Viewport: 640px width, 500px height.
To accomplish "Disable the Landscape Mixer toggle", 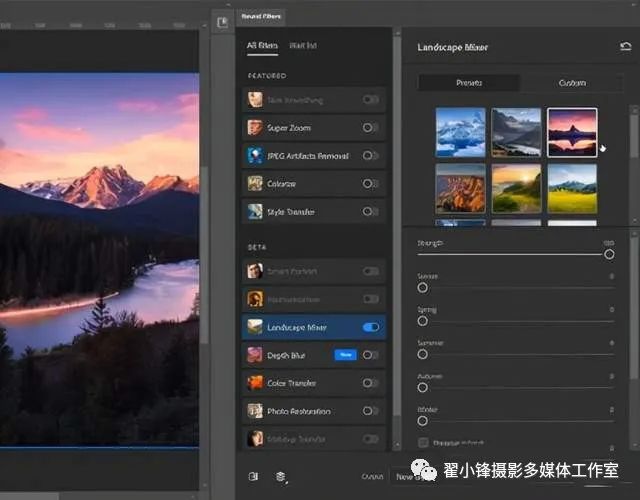I will [371, 327].
